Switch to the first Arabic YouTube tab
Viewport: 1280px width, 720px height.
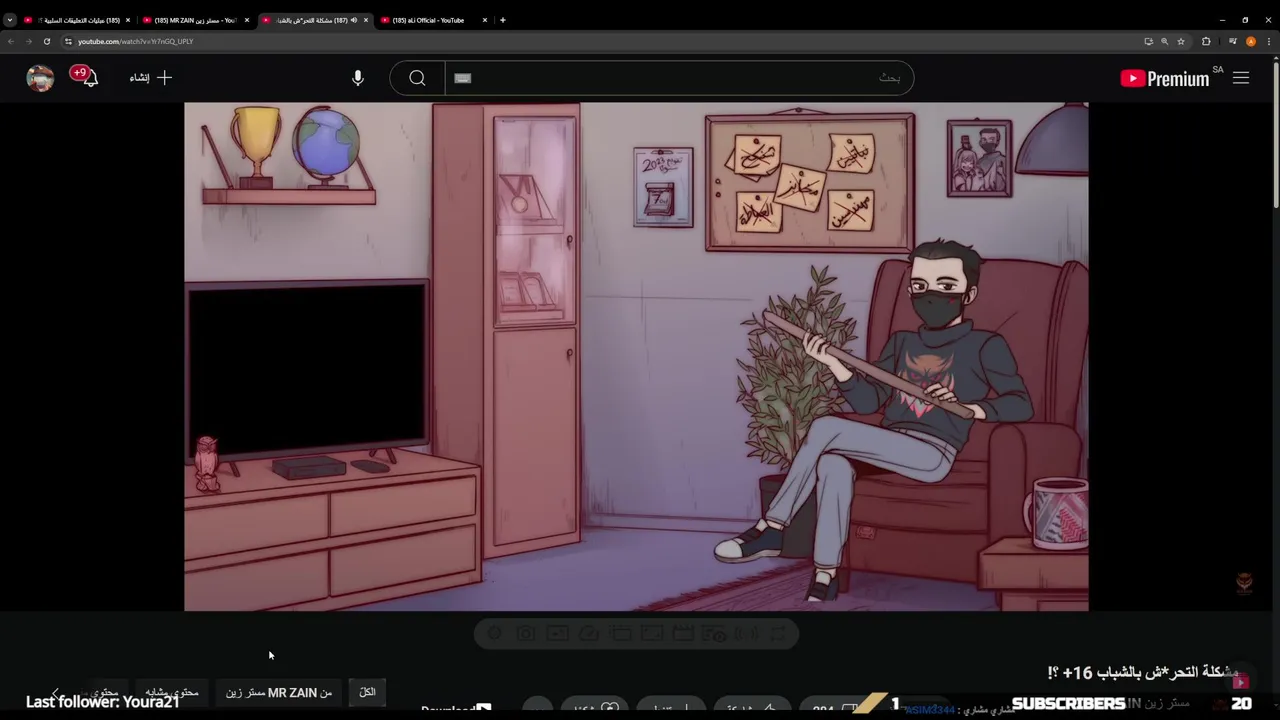[x=75, y=20]
